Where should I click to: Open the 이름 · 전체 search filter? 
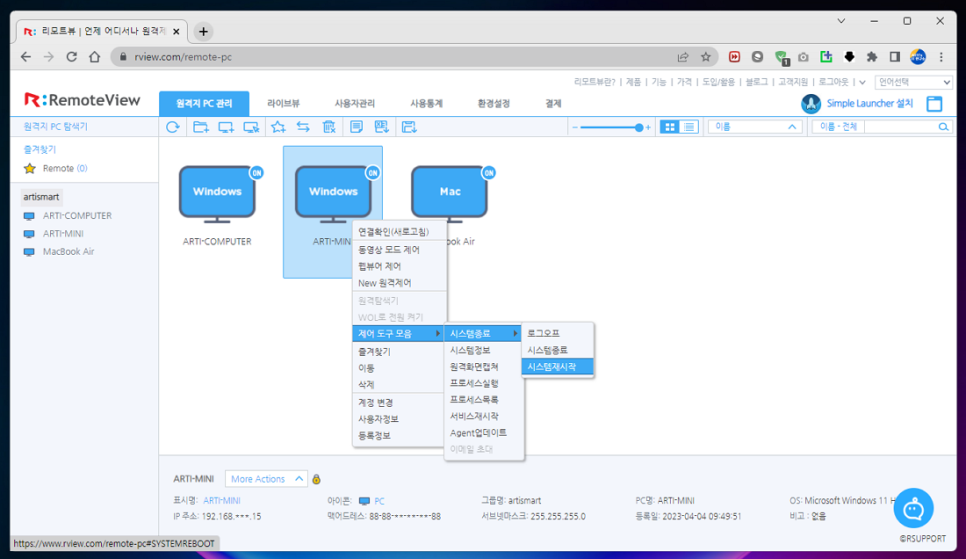coord(838,127)
